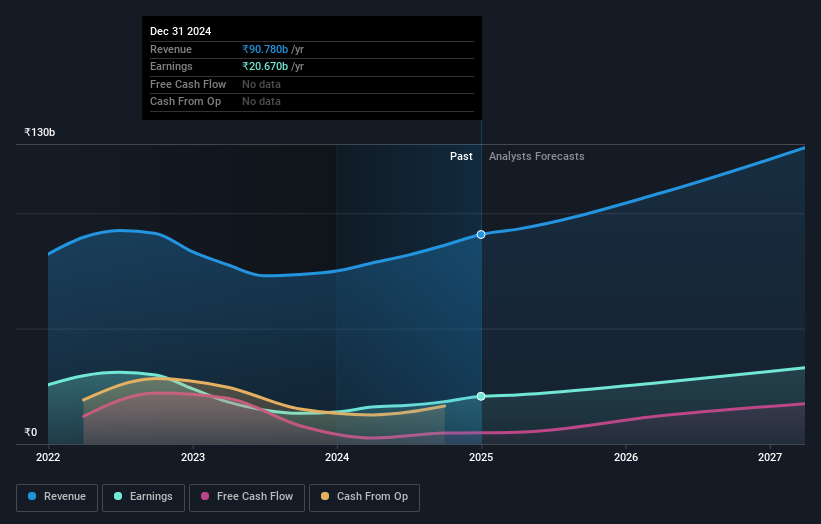Click the 2024 x-axis label
This screenshot has height=524, width=821.
337,458
